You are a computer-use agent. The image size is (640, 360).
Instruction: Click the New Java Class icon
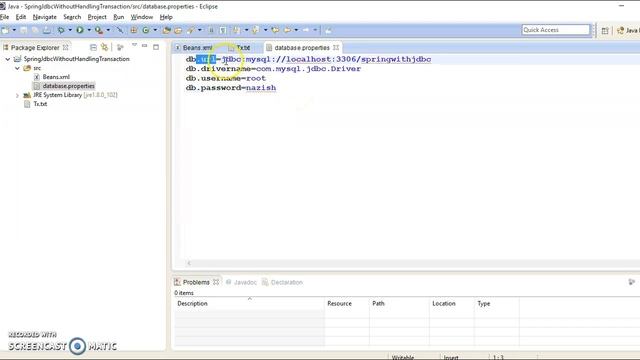click(146, 30)
